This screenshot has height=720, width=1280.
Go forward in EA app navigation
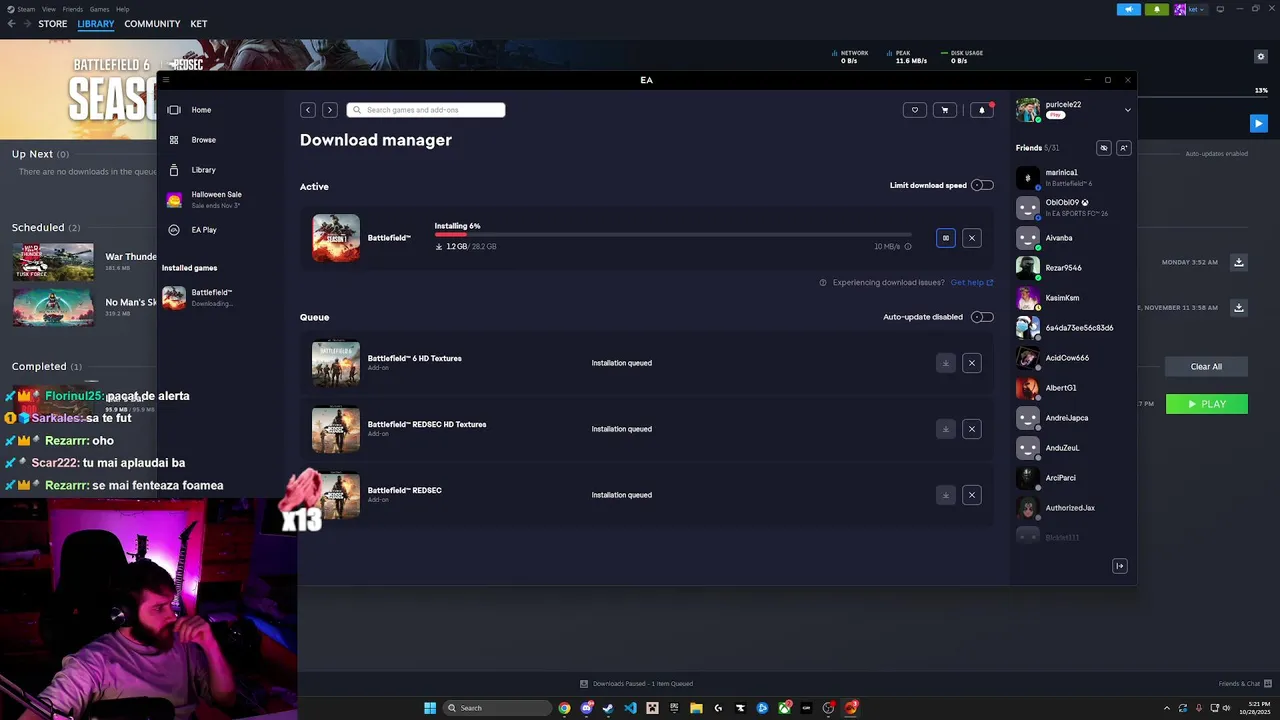tap(330, 110)
